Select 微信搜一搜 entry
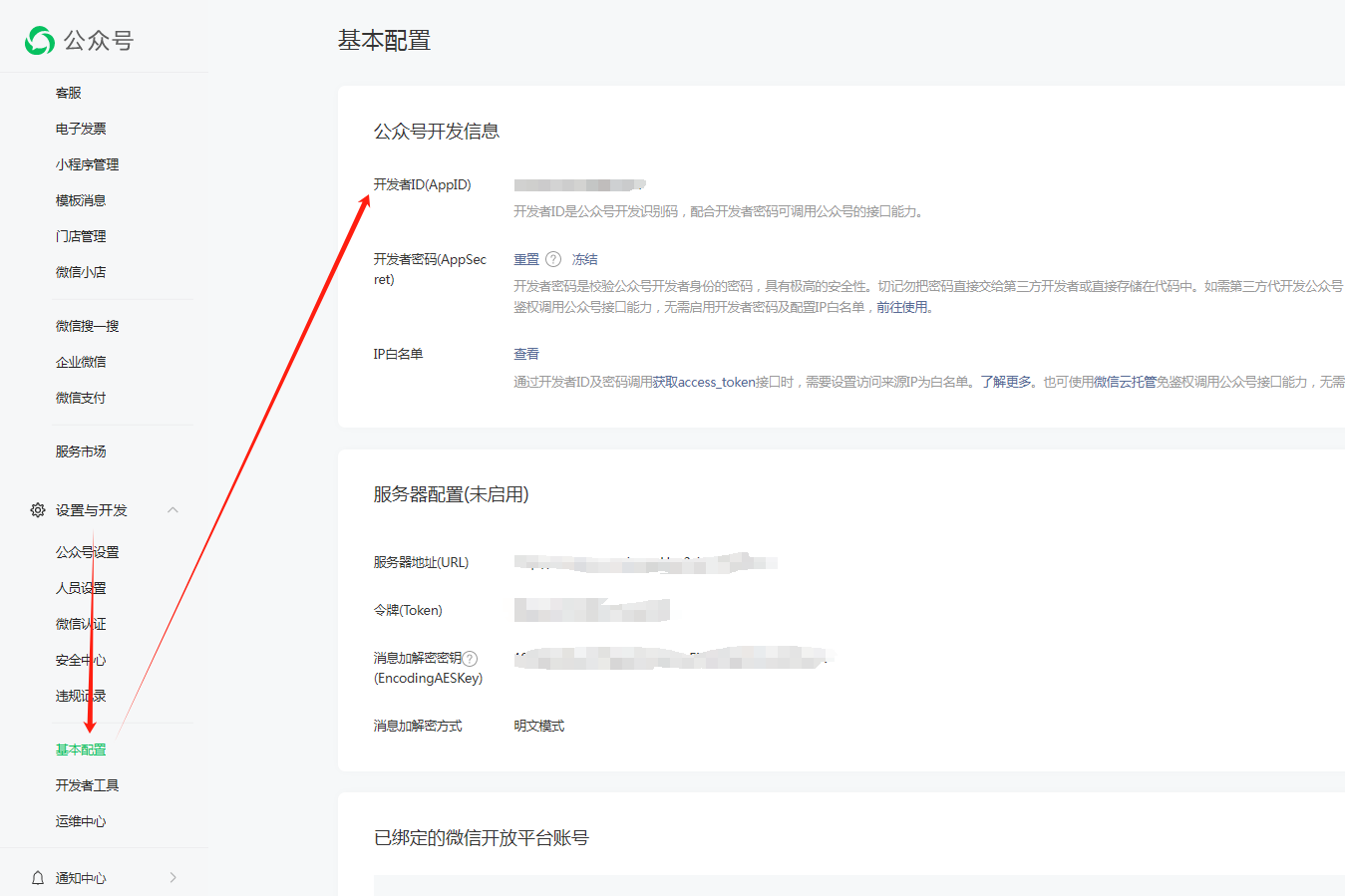Screen dimensions: 1345x896 pos(87,326)
